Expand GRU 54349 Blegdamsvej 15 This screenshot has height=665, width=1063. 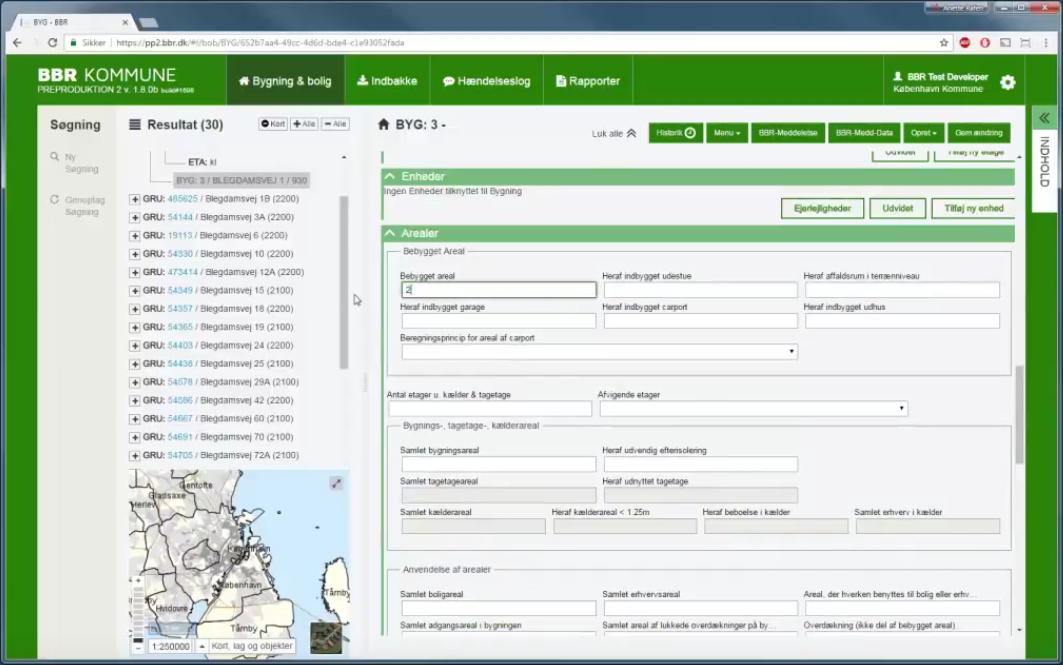click(x=134, y=291)
